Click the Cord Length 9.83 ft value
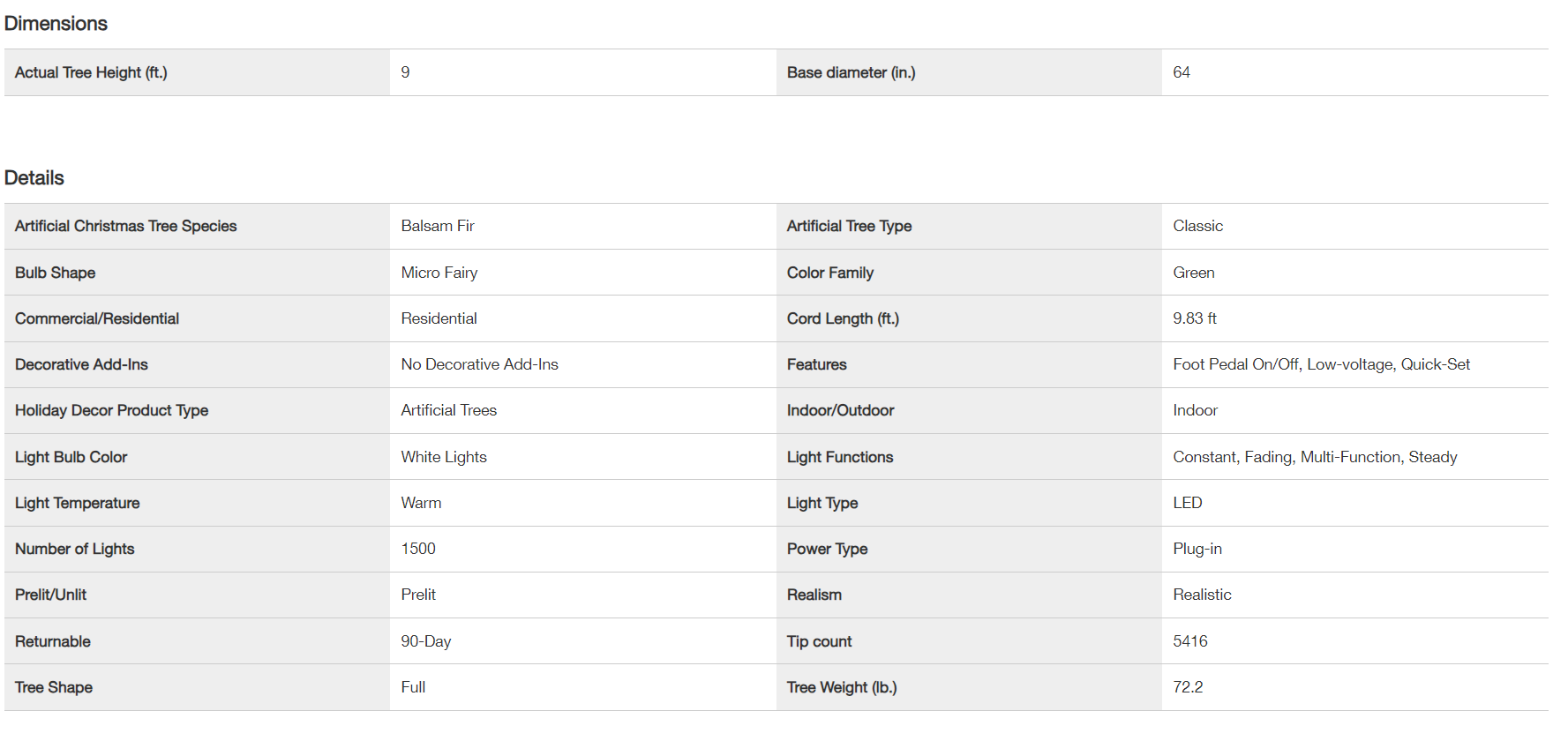Screen dimensions: 1568x741 click(x=1194, y=318)
